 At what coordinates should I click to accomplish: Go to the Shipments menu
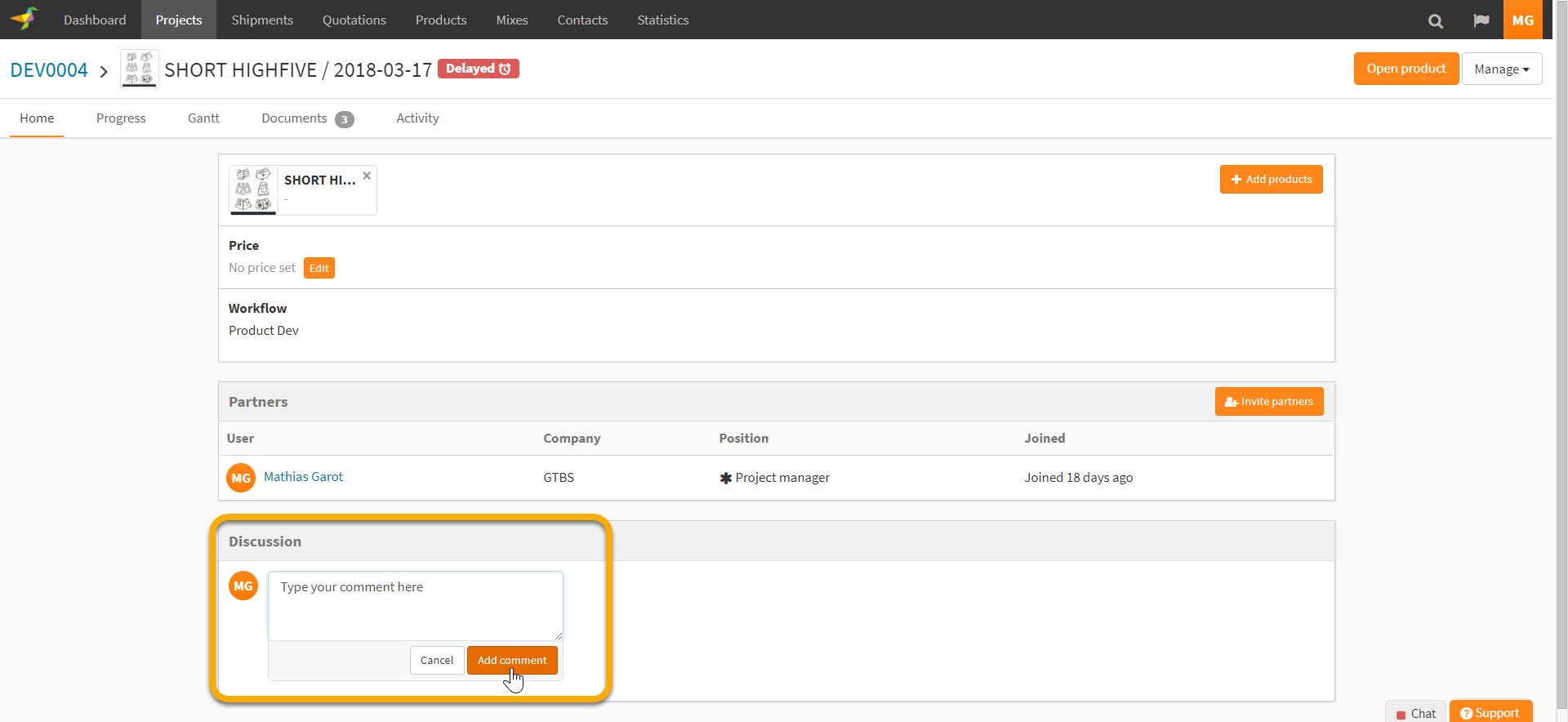[x=261, y=20]
